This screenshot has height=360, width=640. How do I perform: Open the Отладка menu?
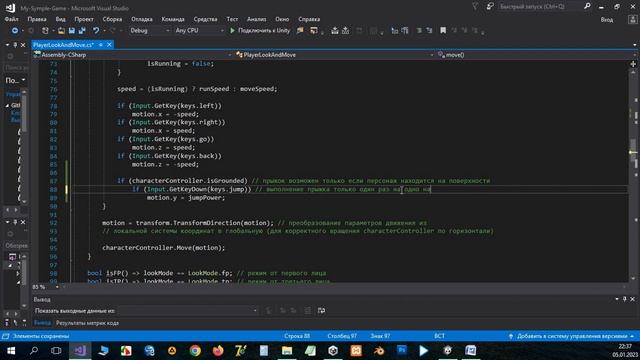(x=142, y=19)
